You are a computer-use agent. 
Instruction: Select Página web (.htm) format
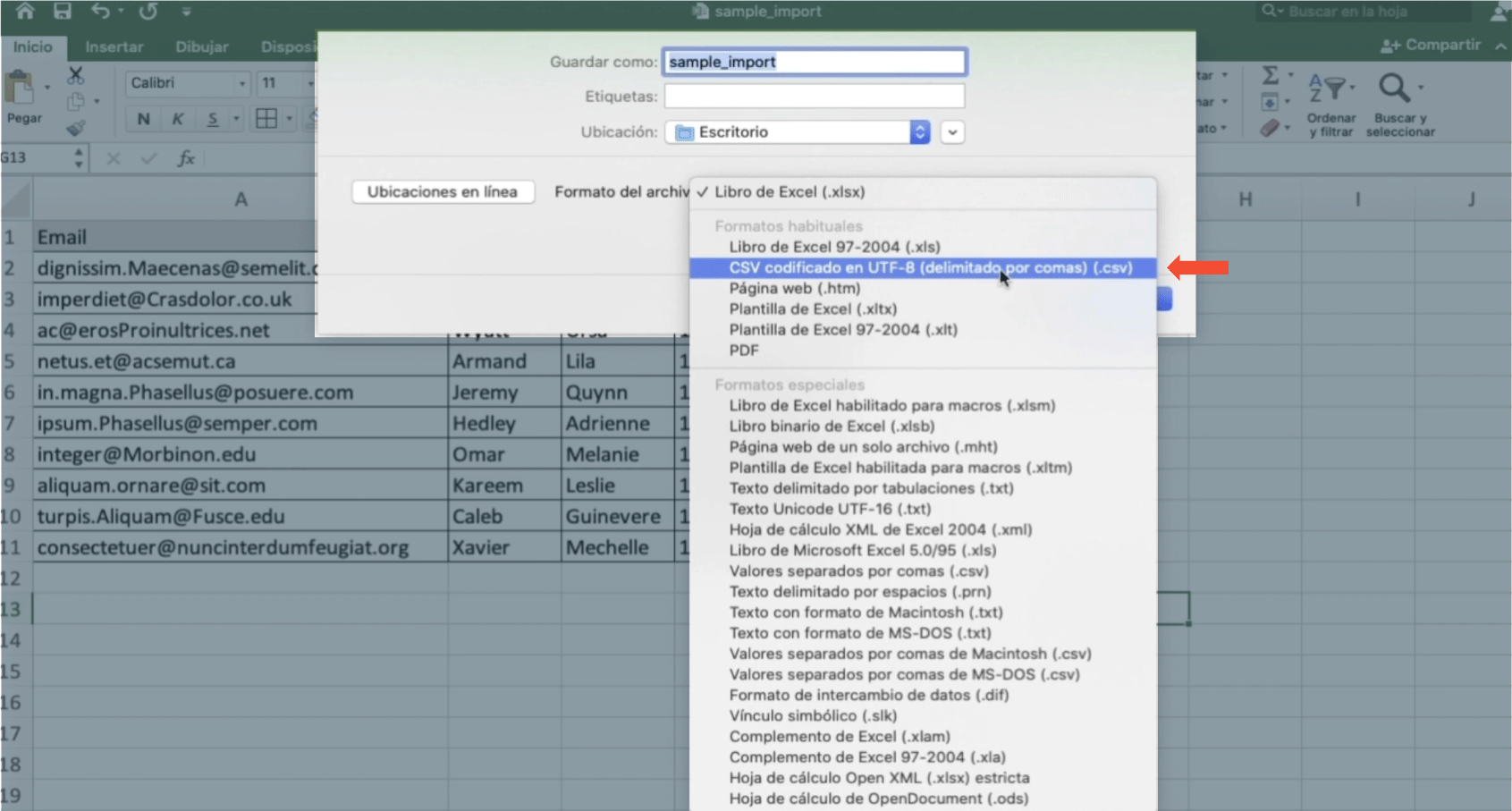tap(923, 288)
